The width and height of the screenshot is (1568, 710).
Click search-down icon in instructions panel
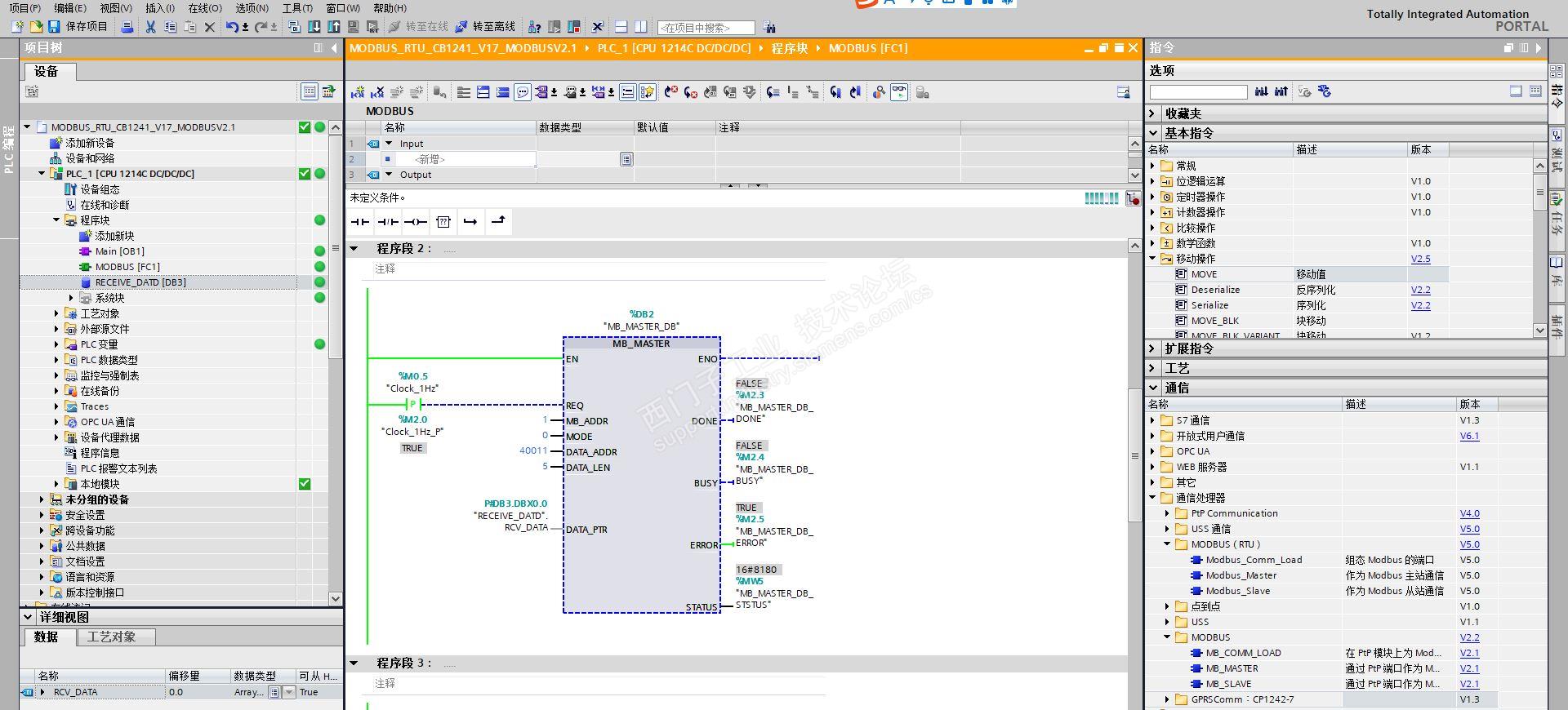click(x=1262, y=91)
